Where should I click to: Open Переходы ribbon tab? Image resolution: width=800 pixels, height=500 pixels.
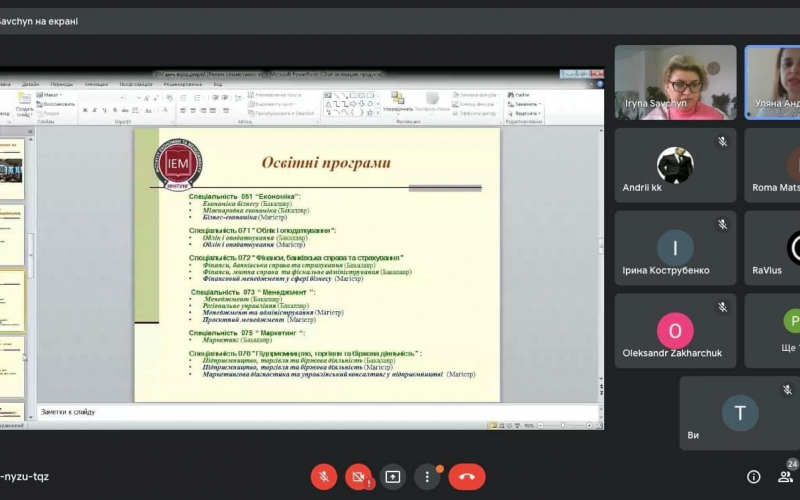[62, 84]
